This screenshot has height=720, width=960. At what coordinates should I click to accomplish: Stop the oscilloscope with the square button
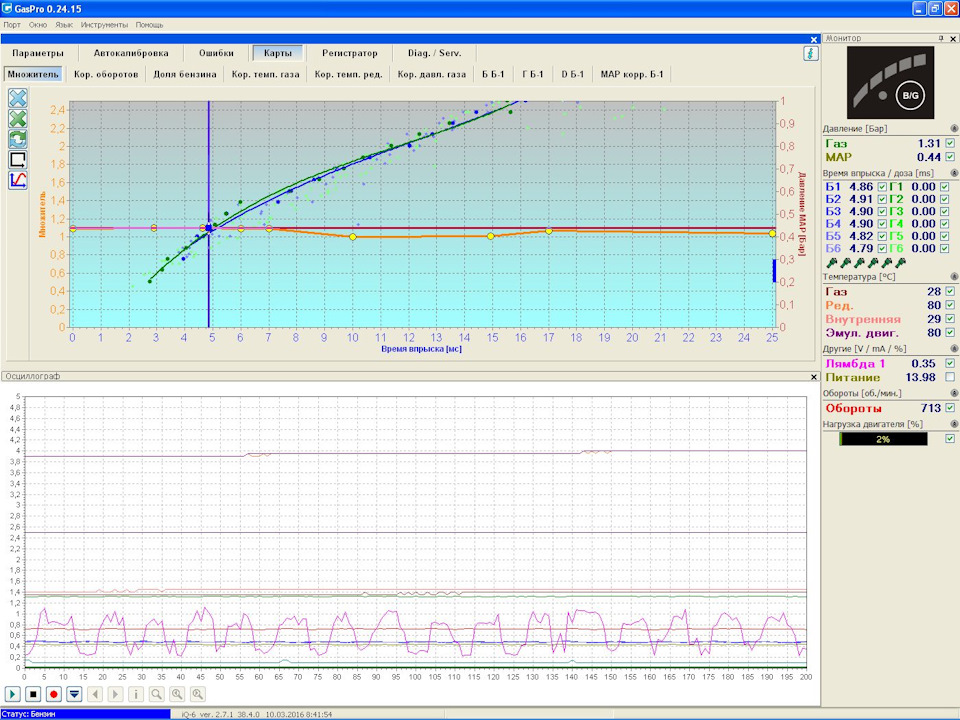pos(34,694)
